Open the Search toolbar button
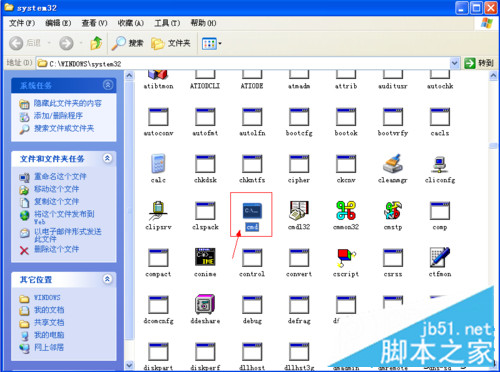The width and height of the screenshot is (500, 372). pos(127,43)
